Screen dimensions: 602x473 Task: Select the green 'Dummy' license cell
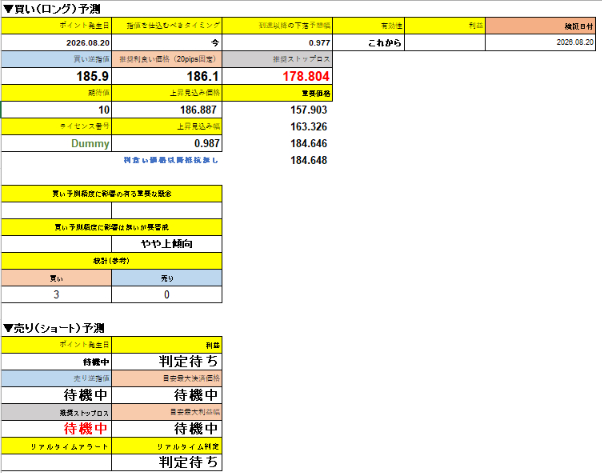[x=56, y=143]
